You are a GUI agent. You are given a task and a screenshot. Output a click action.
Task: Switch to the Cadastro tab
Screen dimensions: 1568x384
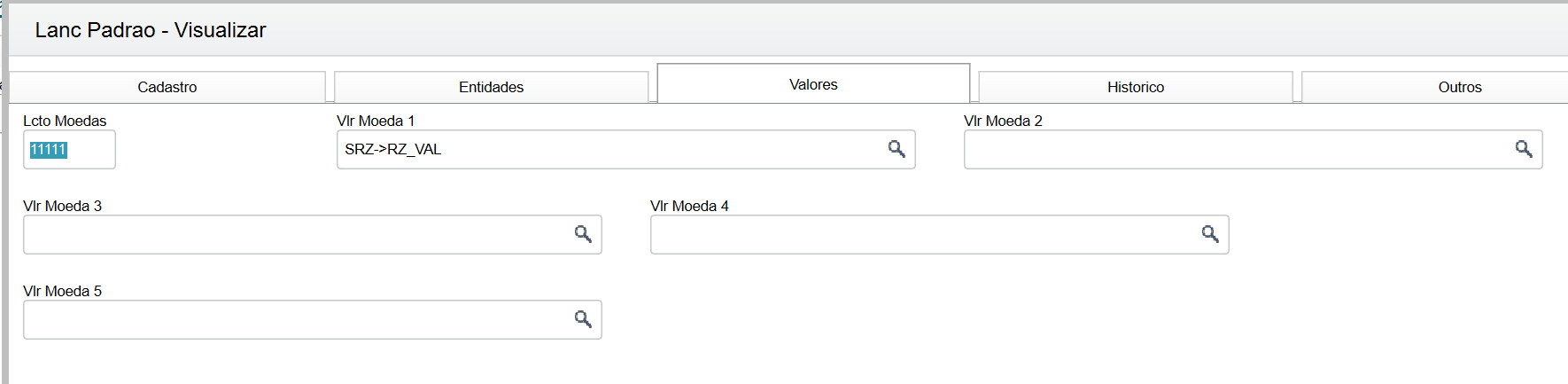[x=167, y=87]
